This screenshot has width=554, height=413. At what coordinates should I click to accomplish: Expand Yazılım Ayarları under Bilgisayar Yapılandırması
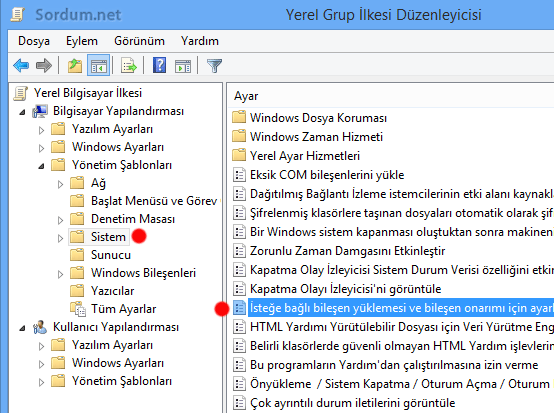pyautogui.click(x=41, y=130)
